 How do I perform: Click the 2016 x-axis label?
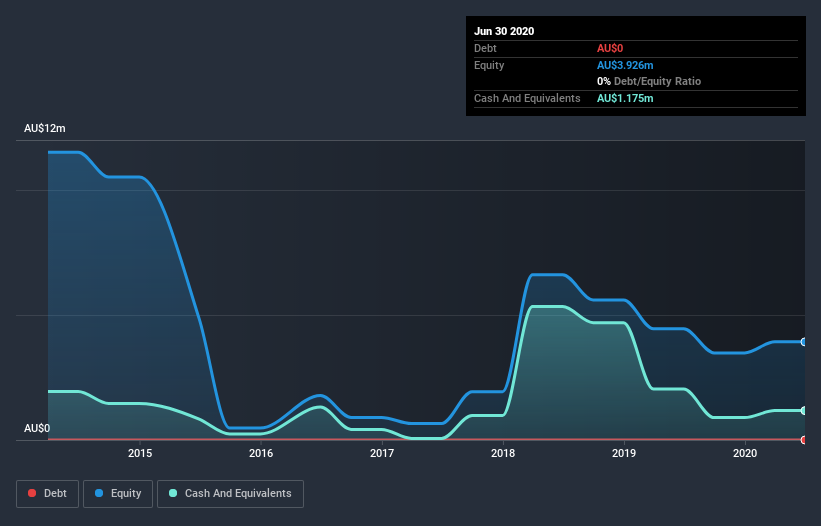click(x=261, y=453)
